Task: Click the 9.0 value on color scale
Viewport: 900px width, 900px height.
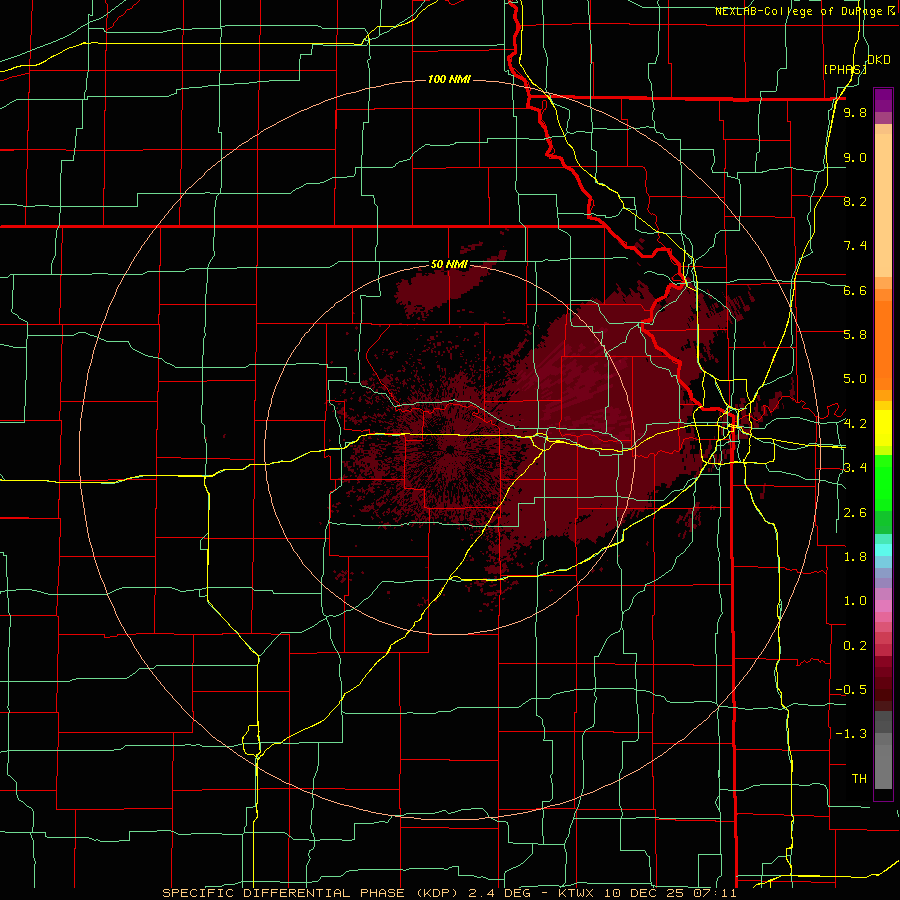Action: click(x=855, y=157)
